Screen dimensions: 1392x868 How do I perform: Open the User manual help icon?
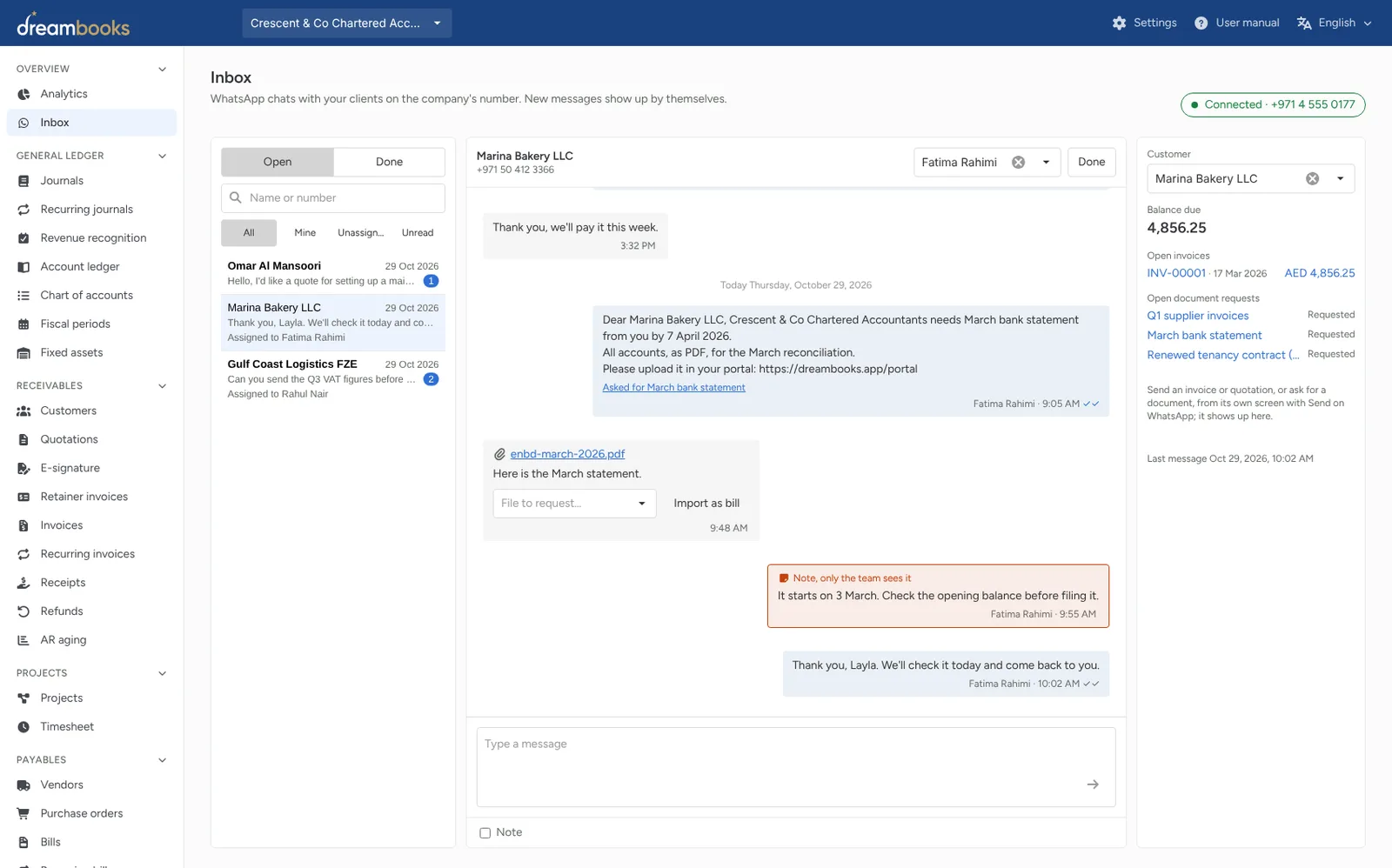(1201, 23)
